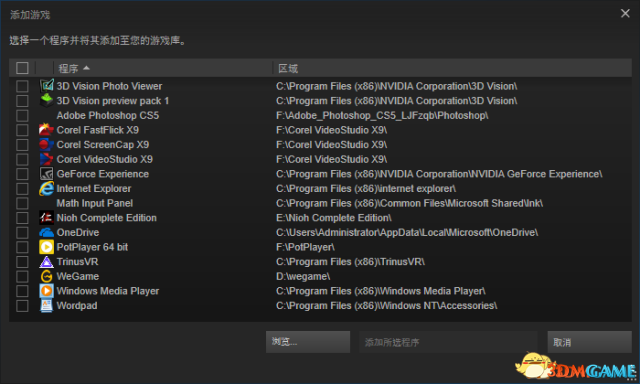Click the Windows Media Player icon
The image size is (640, 384).
(47, 291)
